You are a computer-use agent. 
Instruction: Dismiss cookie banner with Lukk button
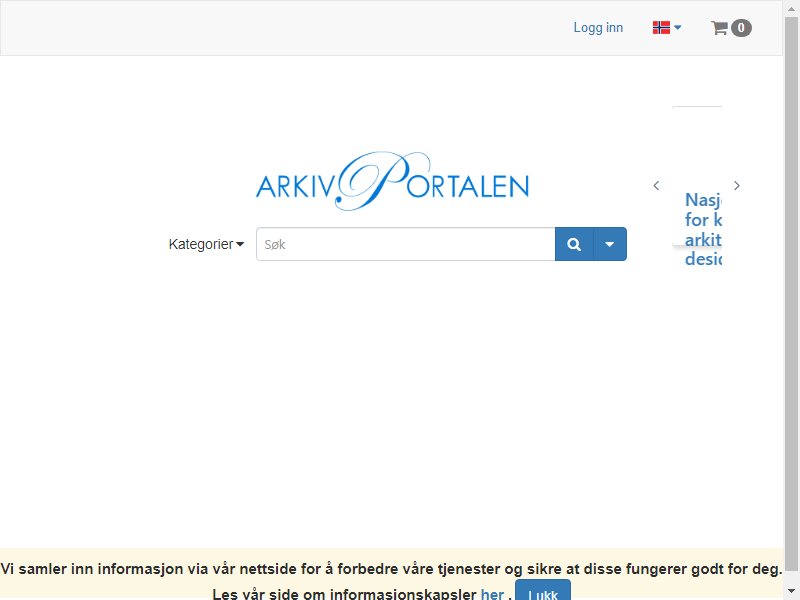(x=543, y=591)
